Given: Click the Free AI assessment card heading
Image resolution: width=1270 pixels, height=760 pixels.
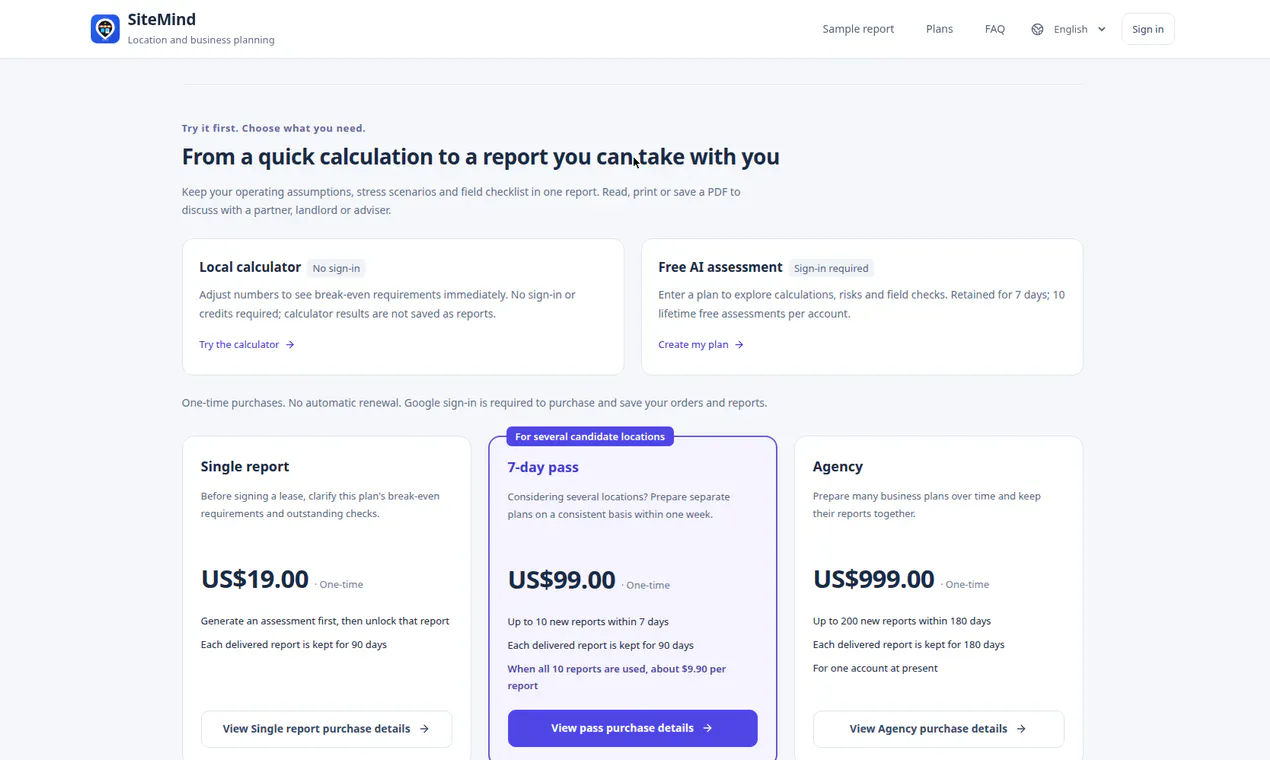Looking at the screenshot, I should [720, 267].
